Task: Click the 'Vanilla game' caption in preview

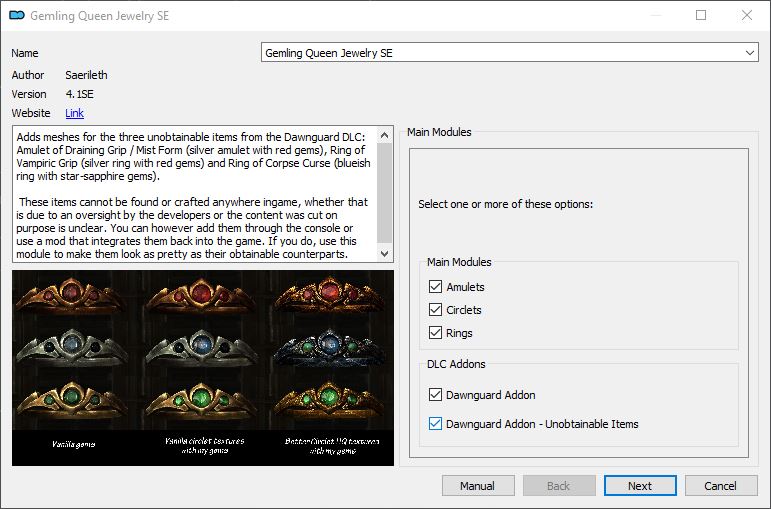Action: (x=74, y=445)
